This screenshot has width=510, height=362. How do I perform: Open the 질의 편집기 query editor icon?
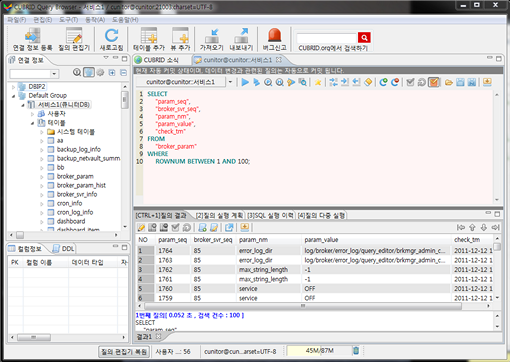click(74, 36)
